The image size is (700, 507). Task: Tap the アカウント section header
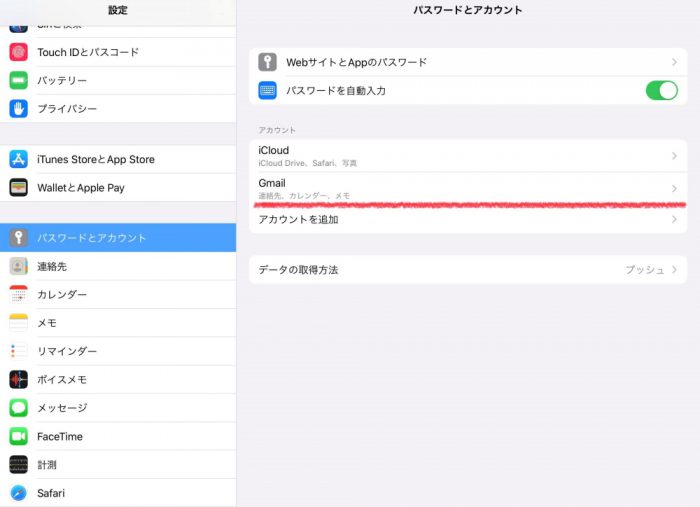(277, 130)
